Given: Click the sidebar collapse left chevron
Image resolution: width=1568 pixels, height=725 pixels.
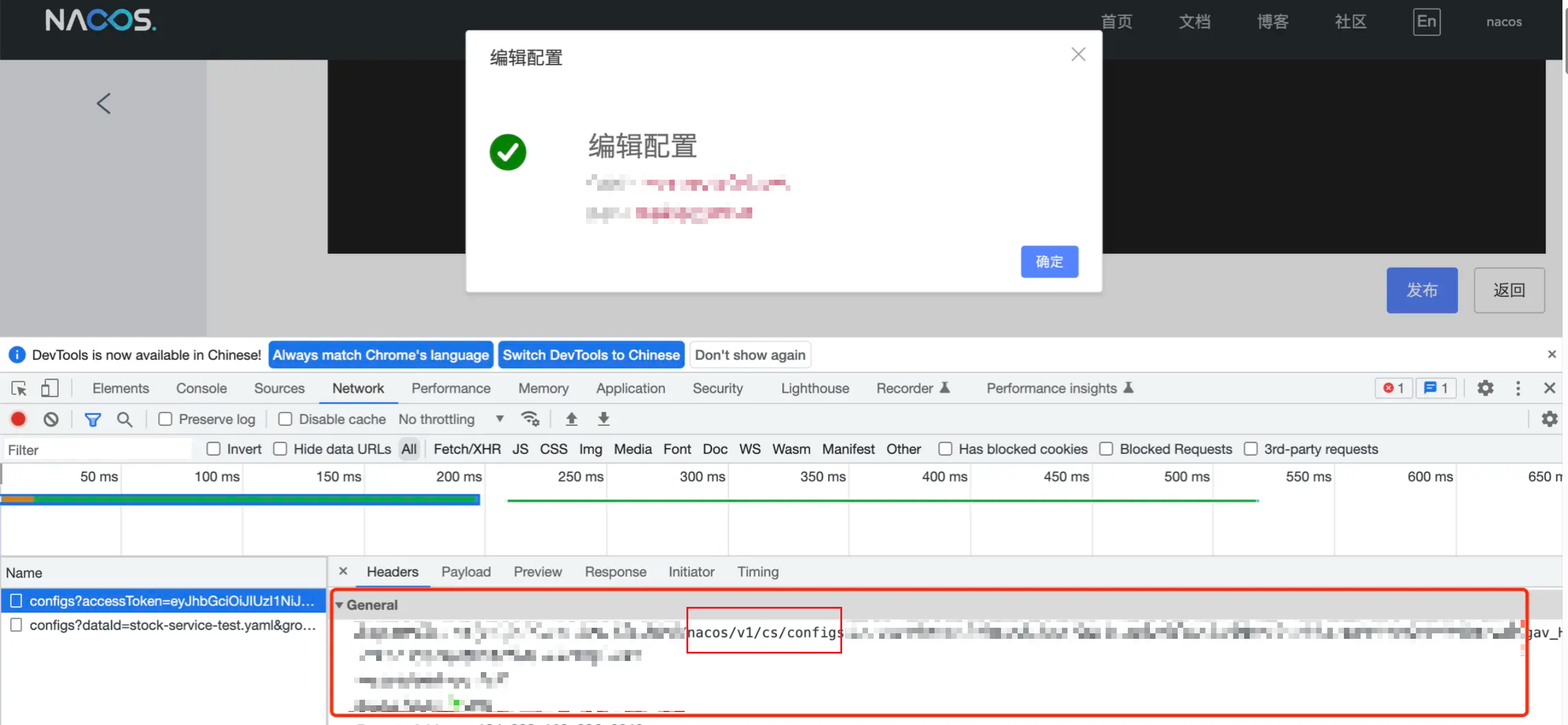Looking at the screenshot, I should coord(103,103).
